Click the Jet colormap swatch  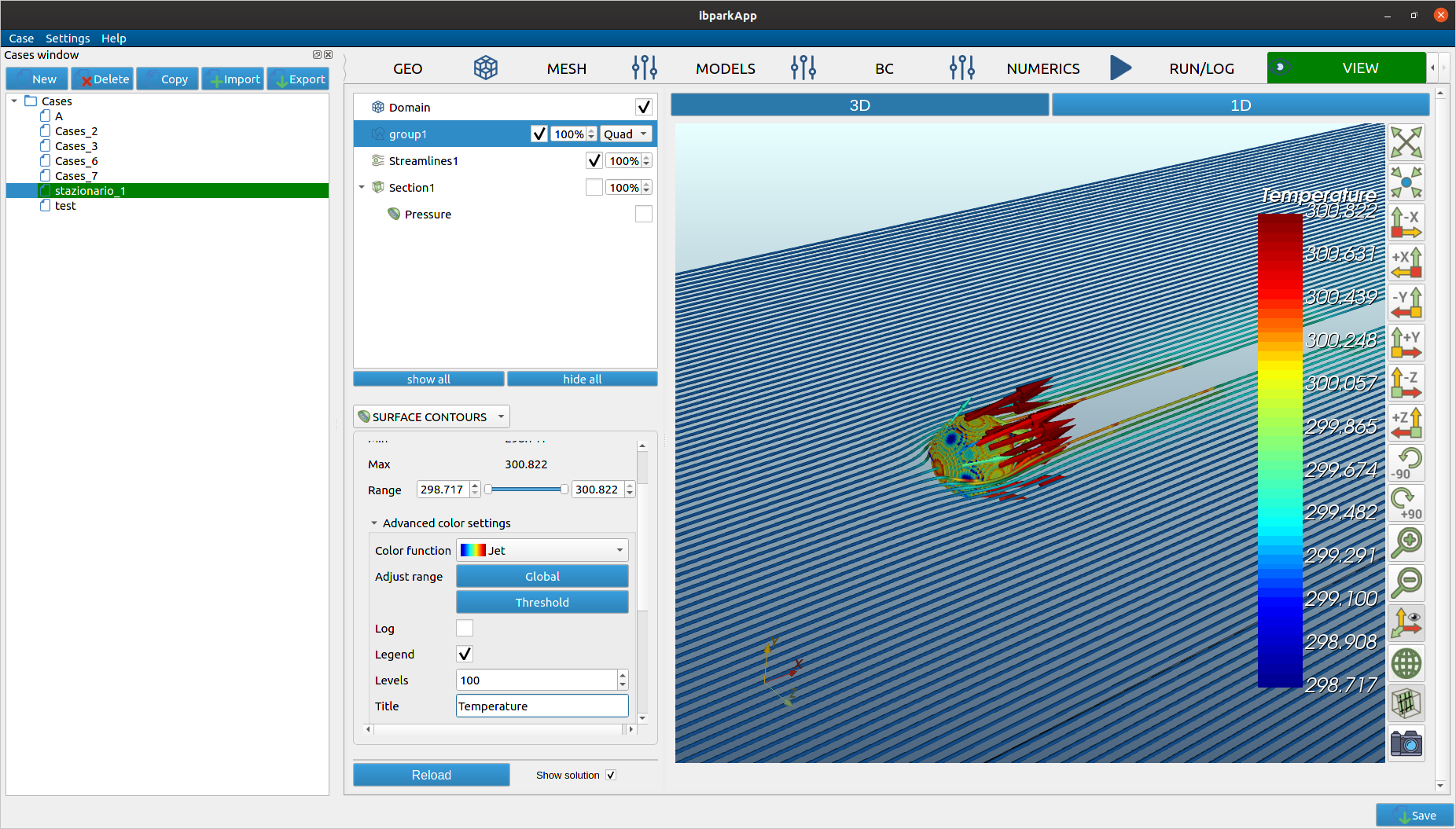(x=473, y=551)
